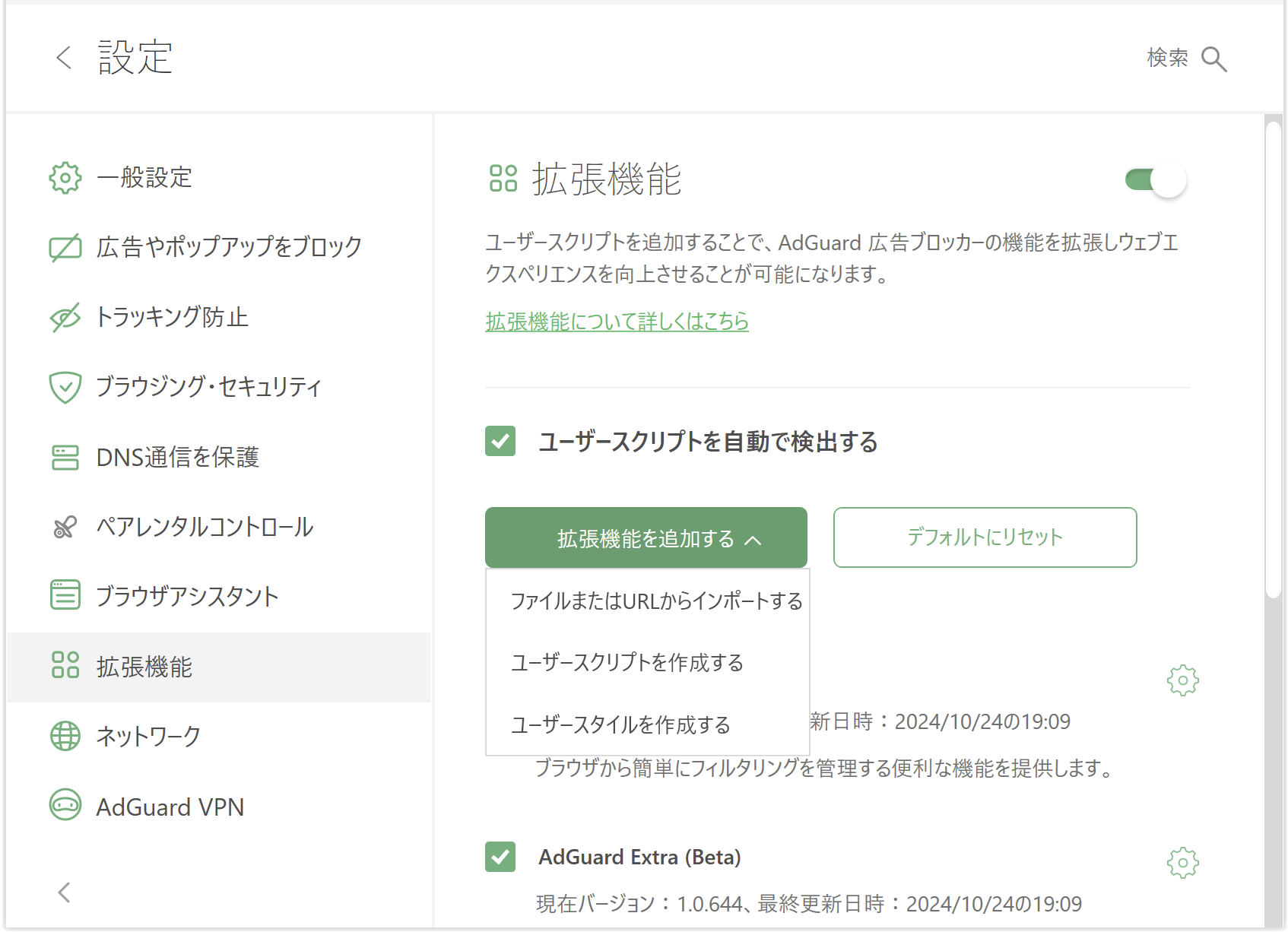Click the ブラウザアシスタント window icon

[65, 595]
